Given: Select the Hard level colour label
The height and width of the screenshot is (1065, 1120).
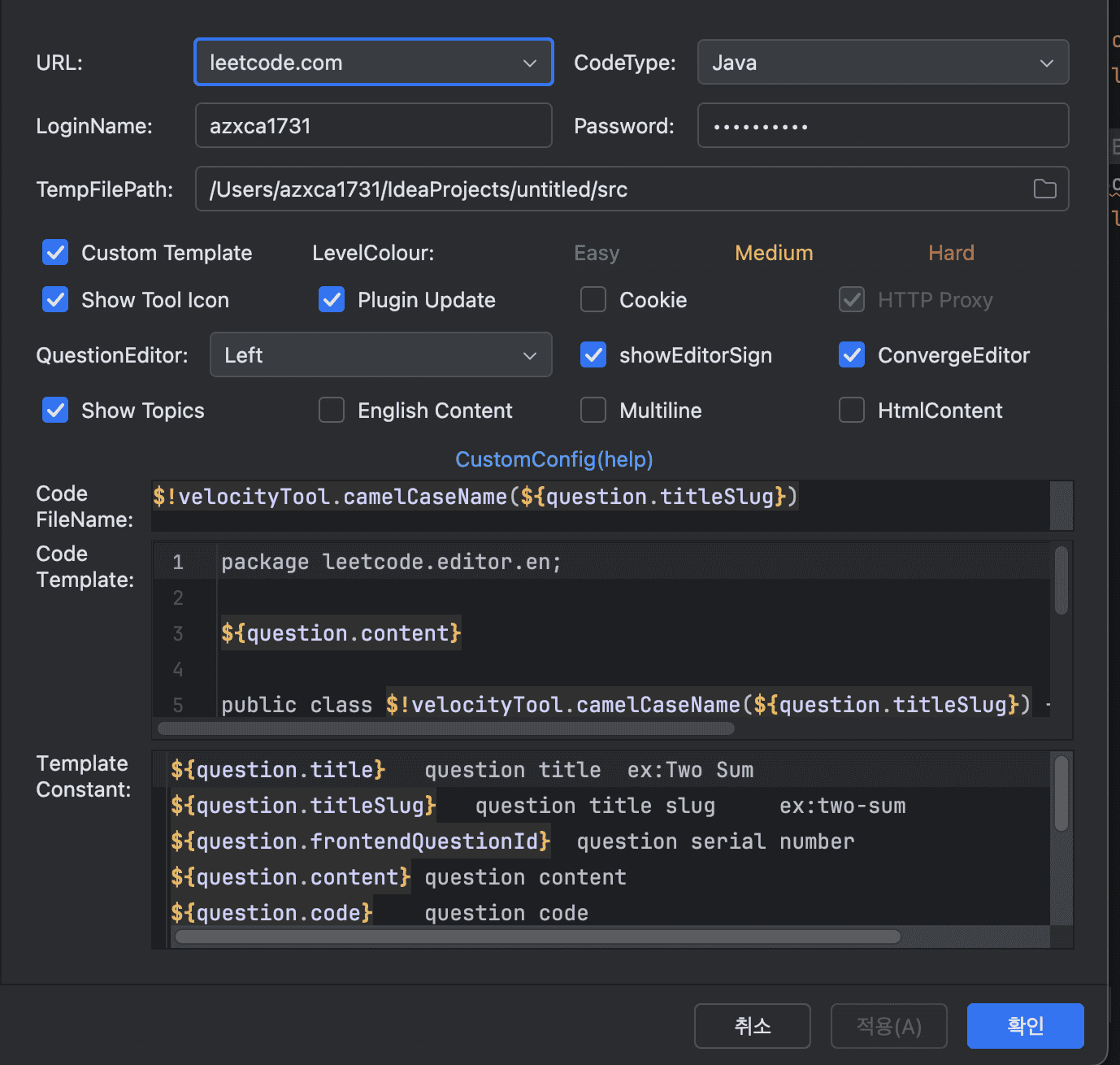Looking at the screenshot, I should pos(951,253).
